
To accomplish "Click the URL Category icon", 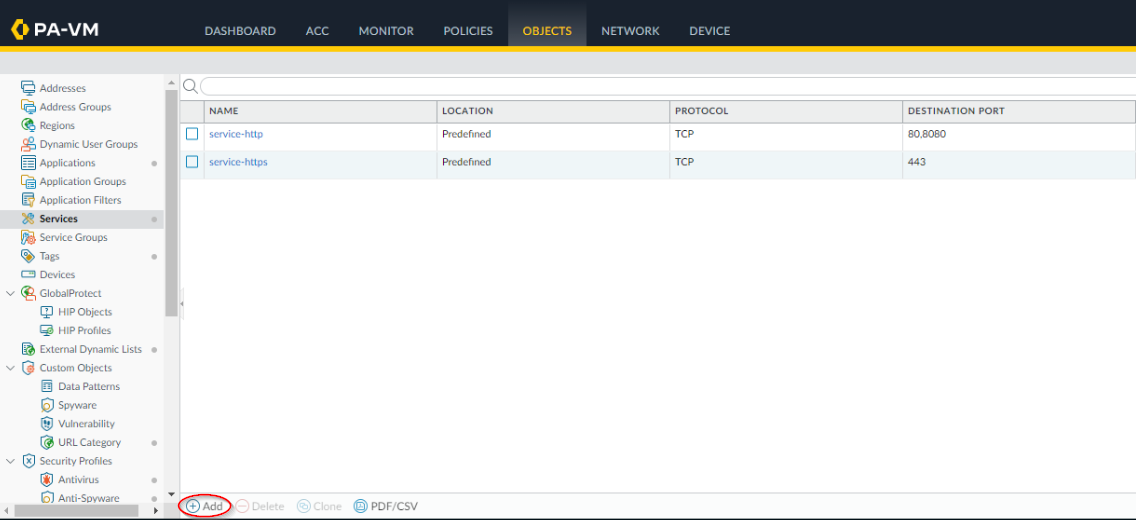I will (46, 443).
